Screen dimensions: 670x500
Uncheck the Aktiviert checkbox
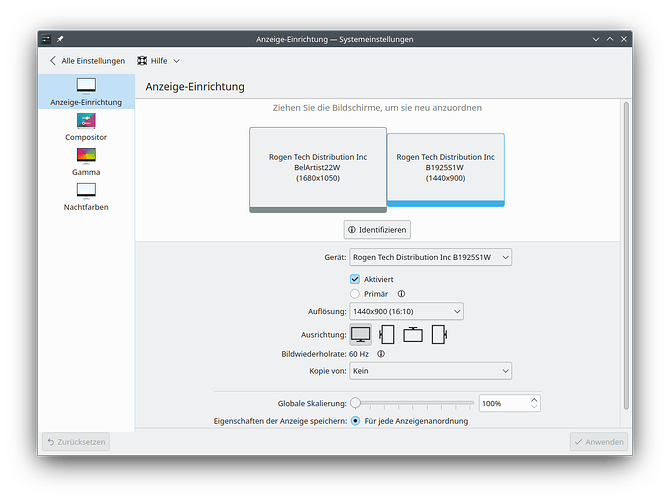(x=355, y=278)
